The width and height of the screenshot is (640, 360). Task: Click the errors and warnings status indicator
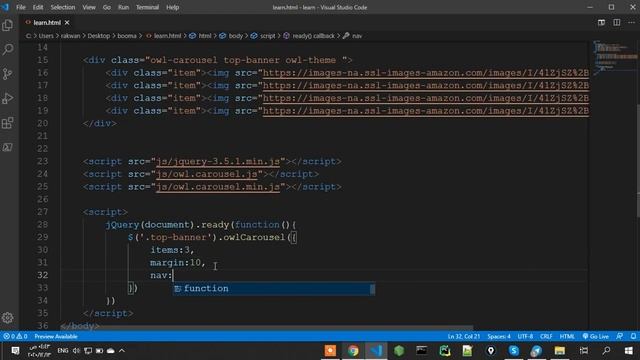15,336
